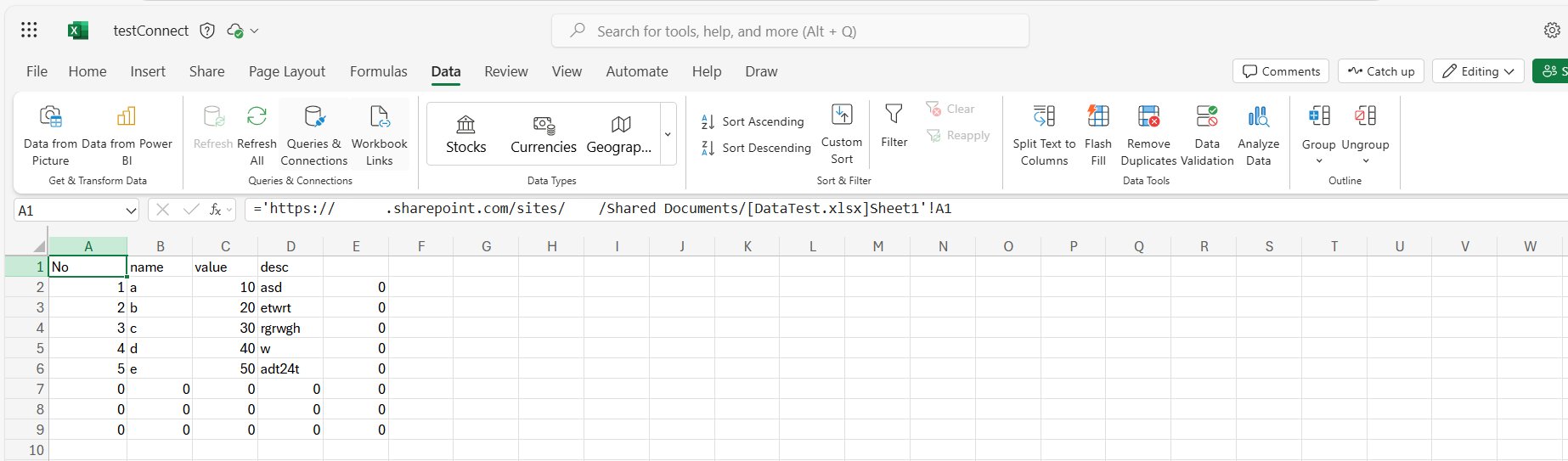
Task: Open the File menu
Action: pos(37,71)
